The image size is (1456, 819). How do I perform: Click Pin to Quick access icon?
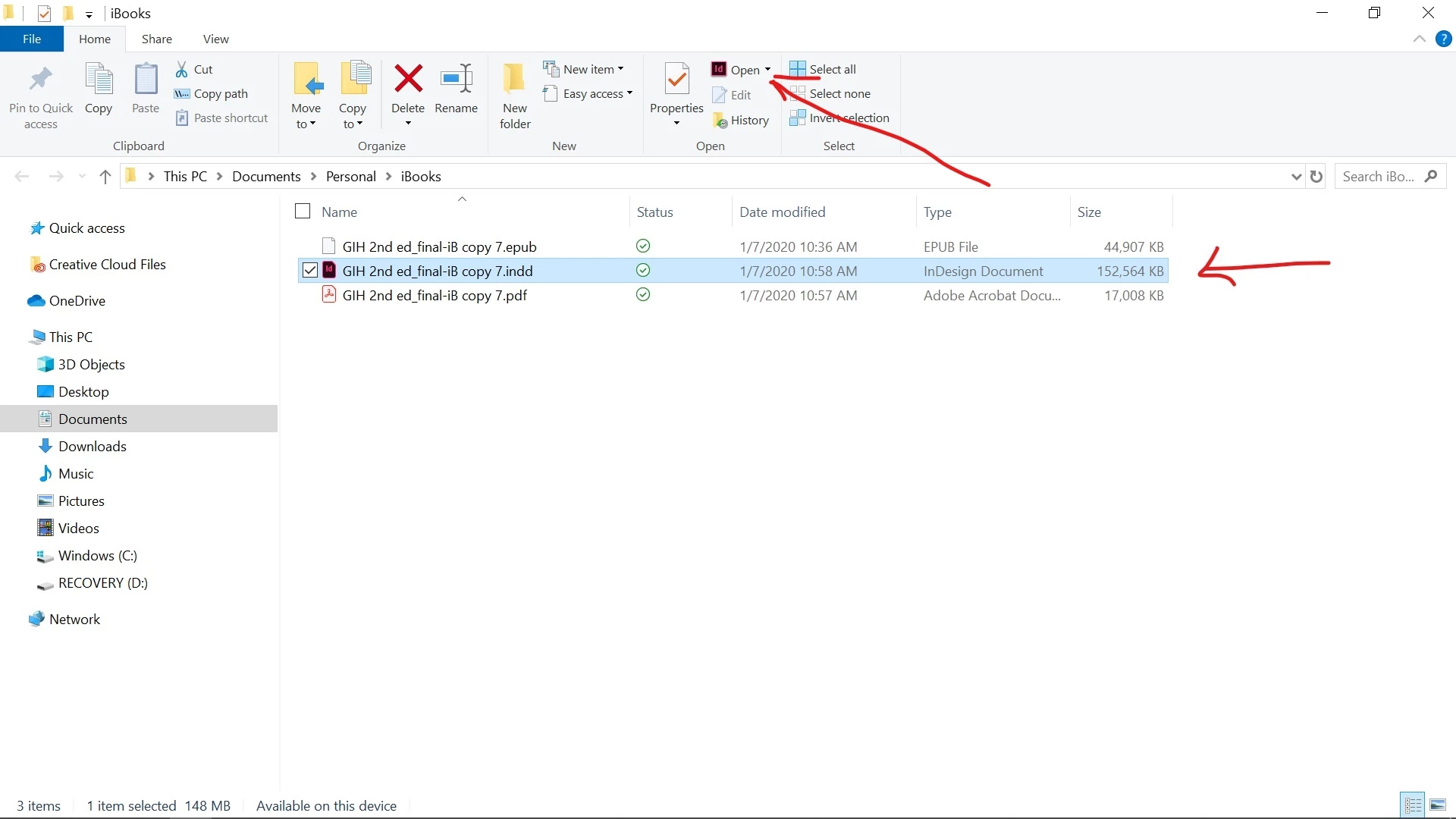point(41,79)
